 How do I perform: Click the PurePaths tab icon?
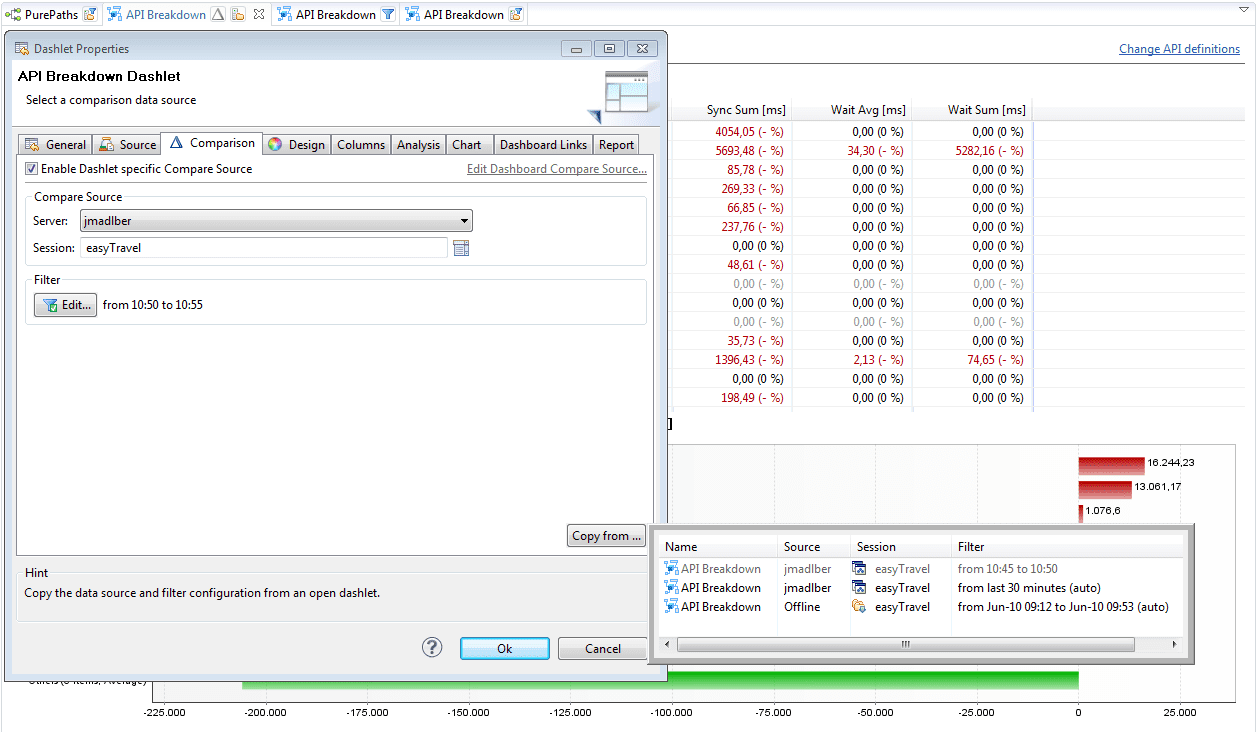13,15
